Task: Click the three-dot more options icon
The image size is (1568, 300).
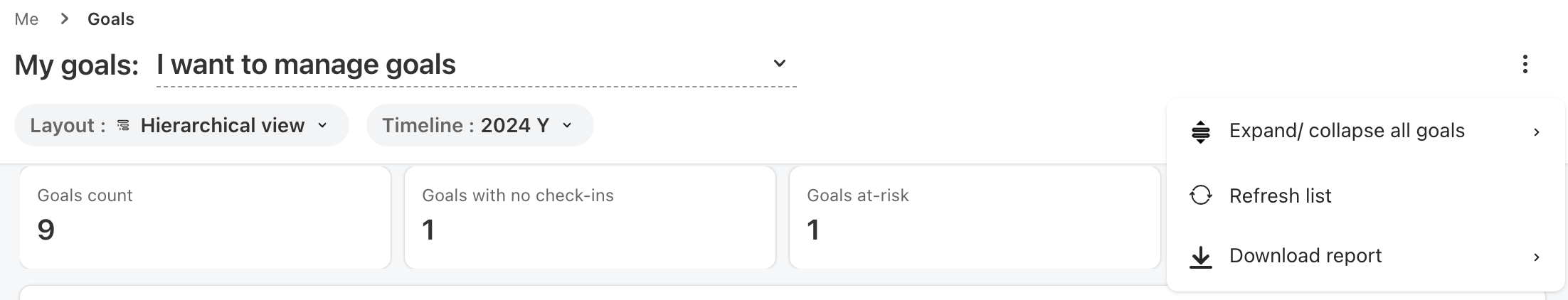Action: pos(1525,65)
